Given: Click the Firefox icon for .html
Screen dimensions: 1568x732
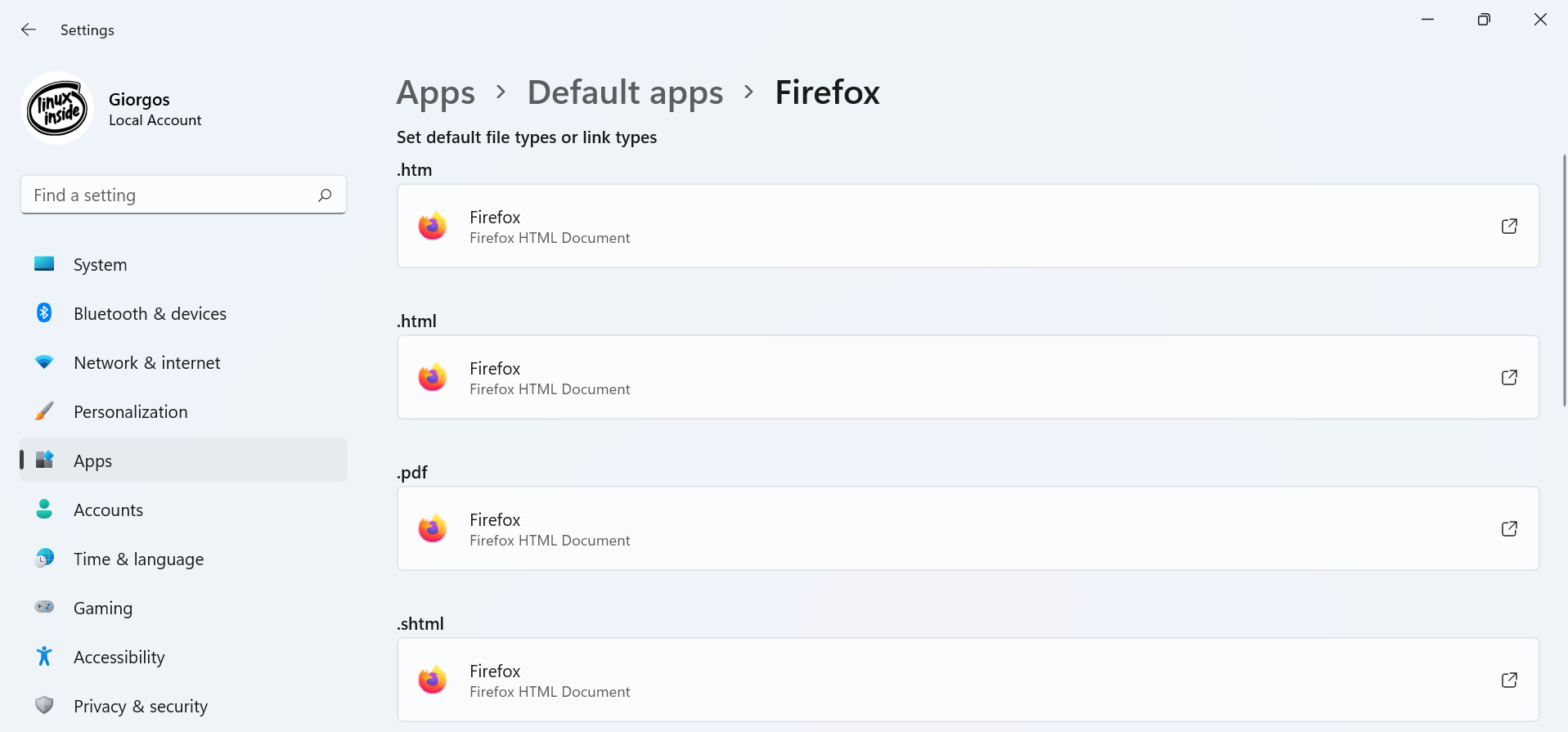Looking at the screenshot, I should pos(433,377).
